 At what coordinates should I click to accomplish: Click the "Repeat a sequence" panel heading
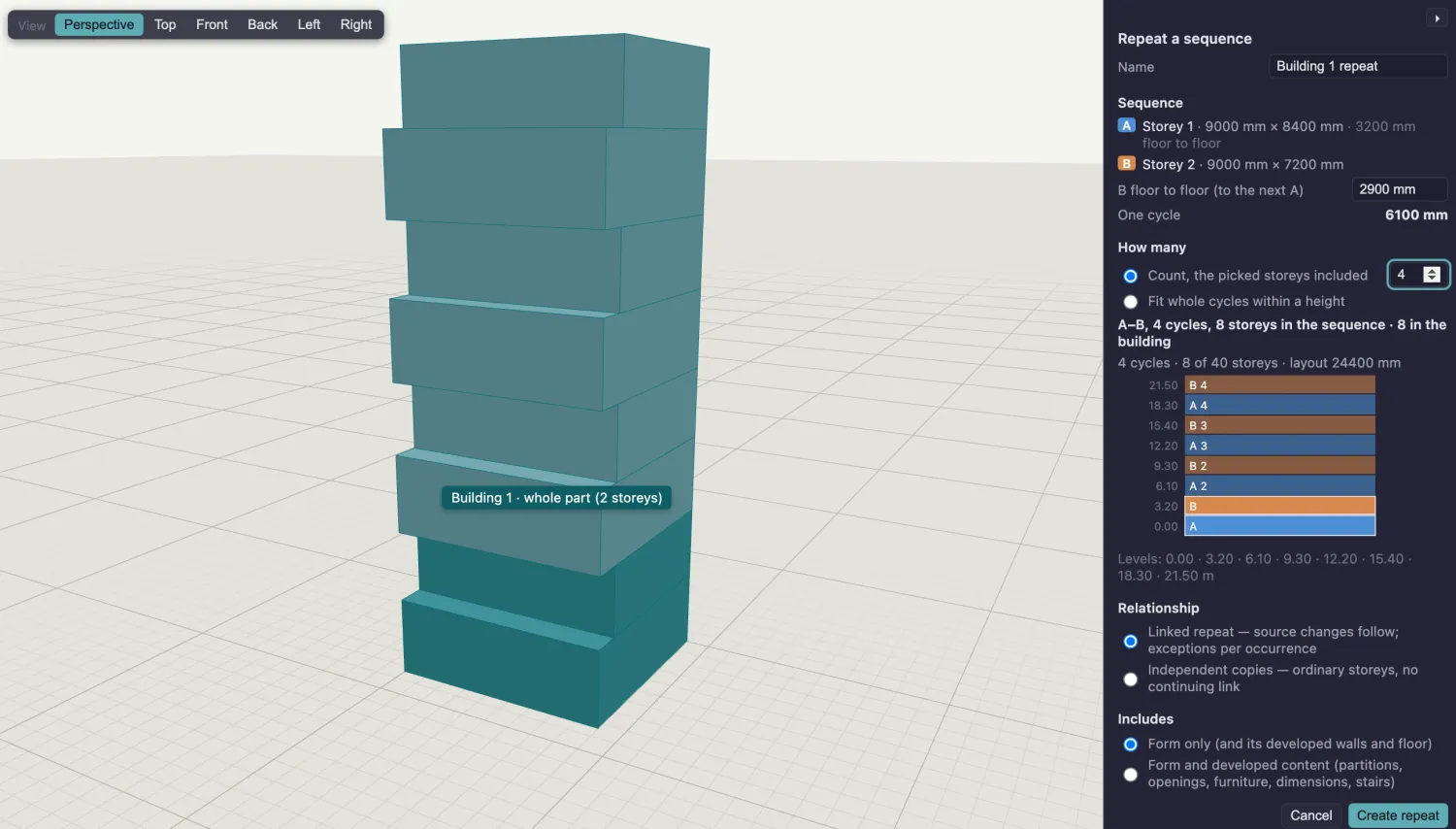point(1184,39)
